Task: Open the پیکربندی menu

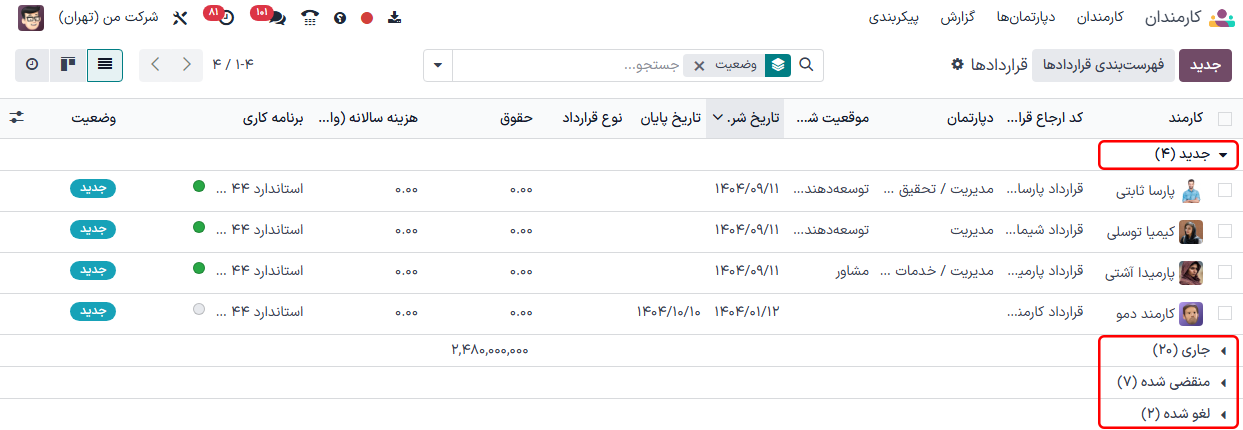Action: tap(894, 18)
